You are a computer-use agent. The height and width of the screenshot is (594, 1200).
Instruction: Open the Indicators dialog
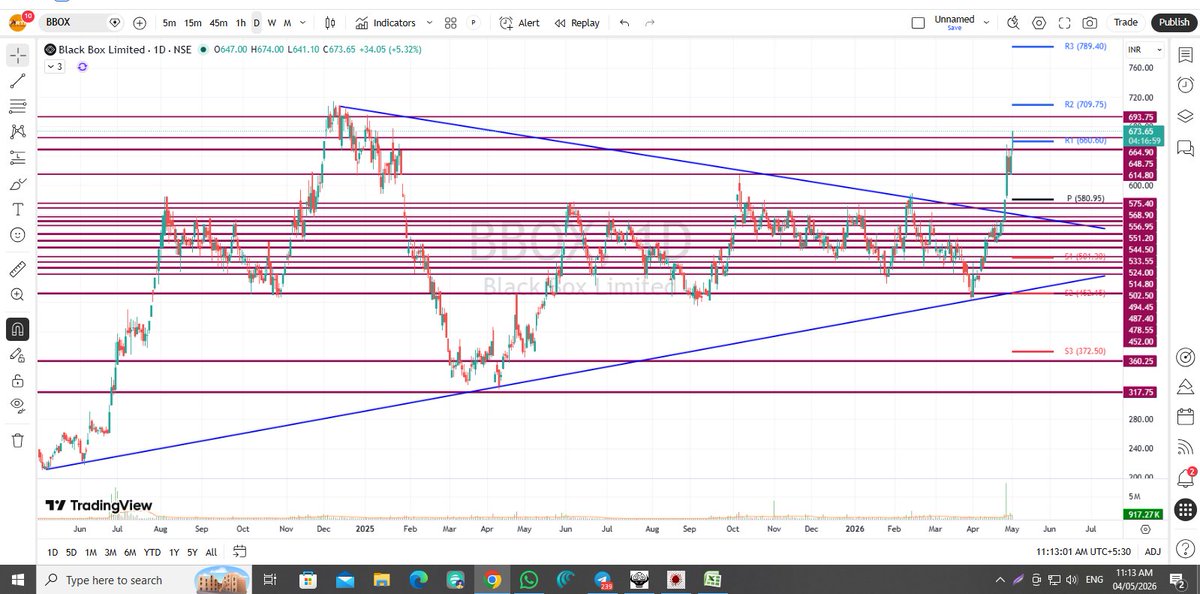click(385, 22)
